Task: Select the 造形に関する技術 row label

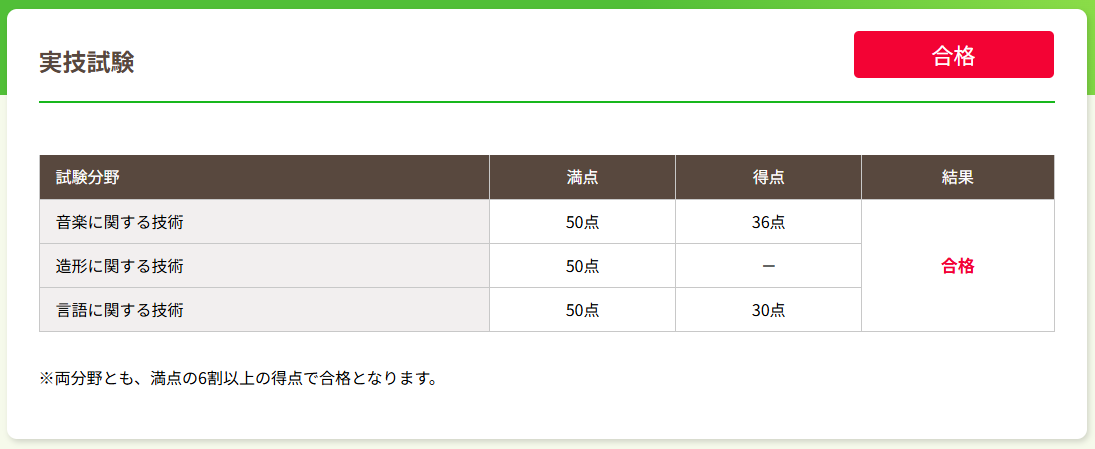Action: click(x=119, y=266)
